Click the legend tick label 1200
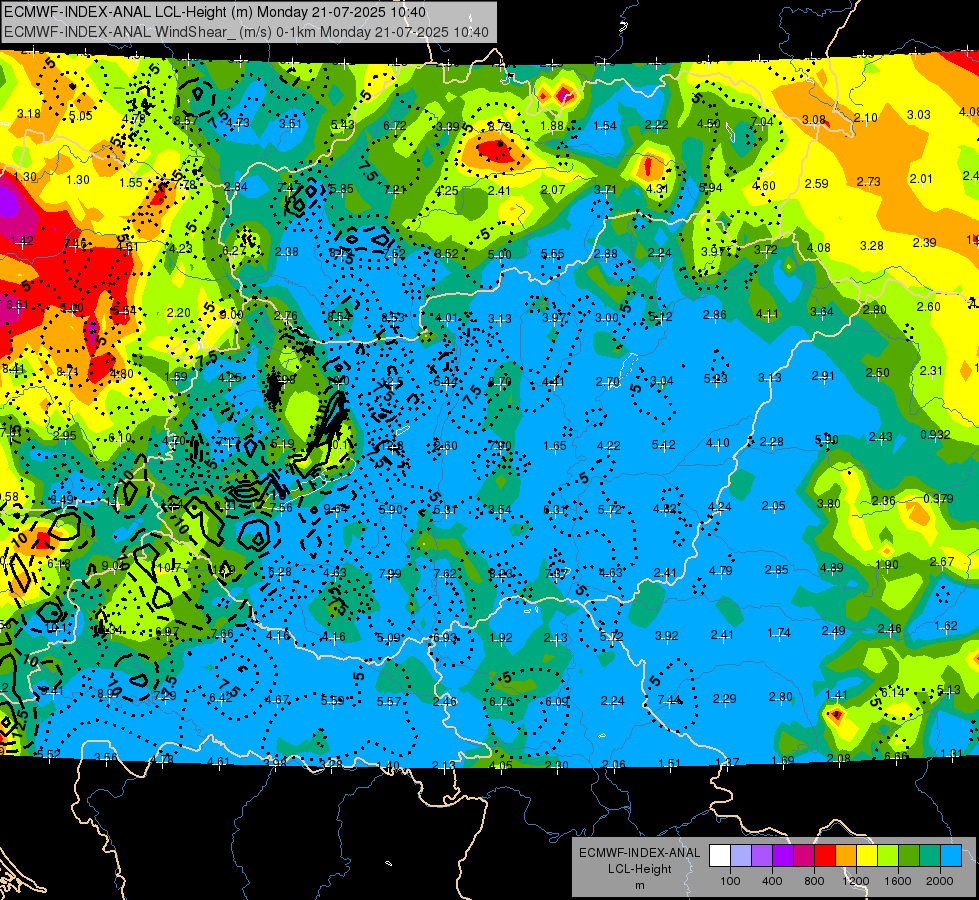Screen dimensions: 979x900 [856, 881]
